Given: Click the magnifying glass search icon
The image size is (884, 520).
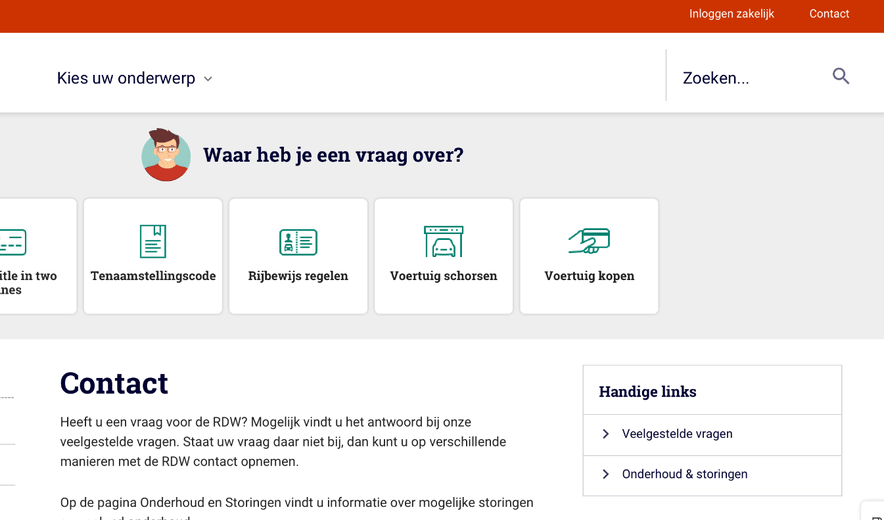Looking at the screenshot, I should pos(841,76).
